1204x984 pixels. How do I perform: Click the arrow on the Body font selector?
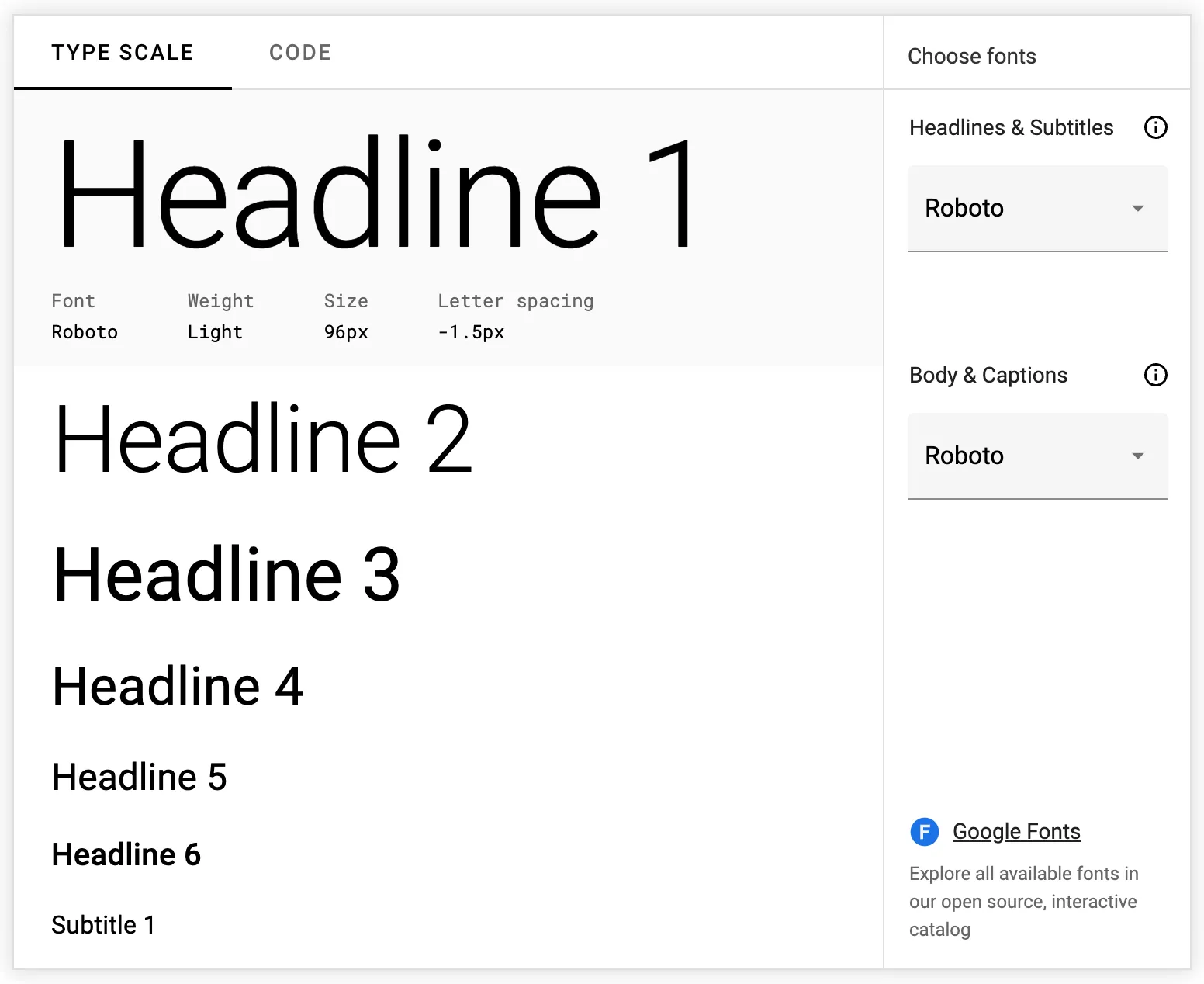click(x=1137, y=456)
